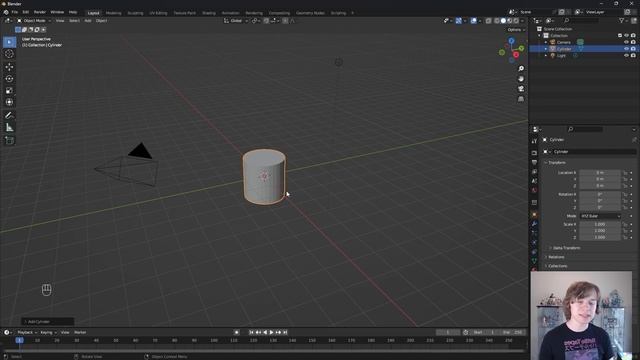Select the Add Cube tool
The height and width of the screenshot is (360, 640).
9,141
